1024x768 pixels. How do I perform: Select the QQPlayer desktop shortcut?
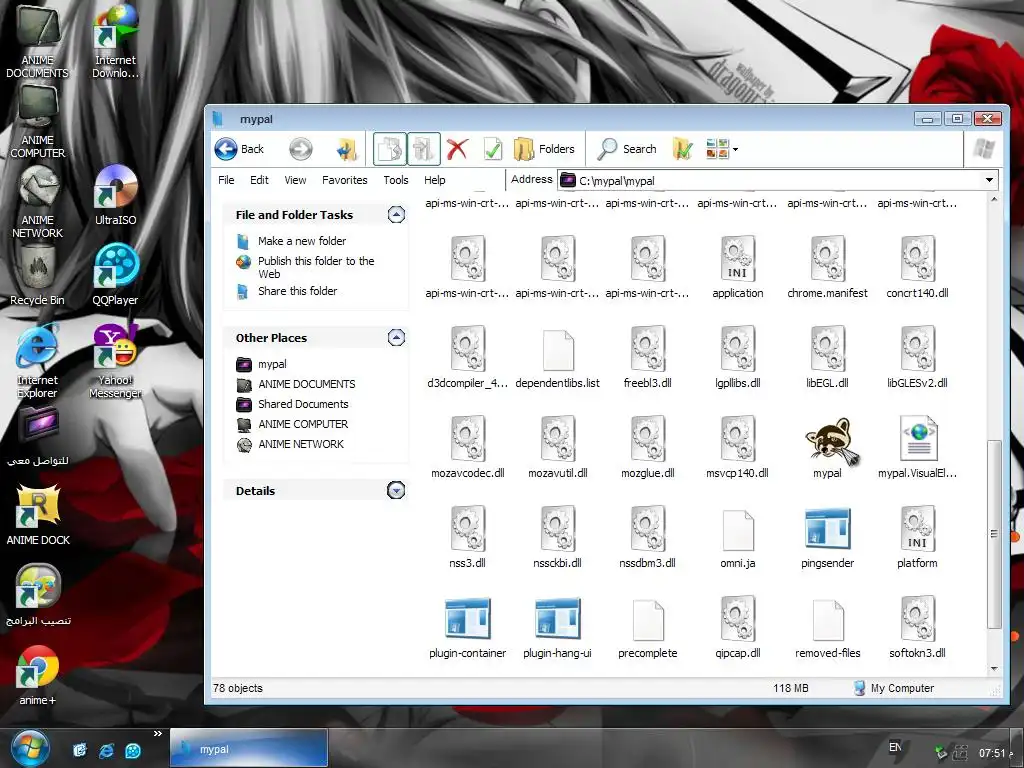pyautogui.click(x=116, y=274)
